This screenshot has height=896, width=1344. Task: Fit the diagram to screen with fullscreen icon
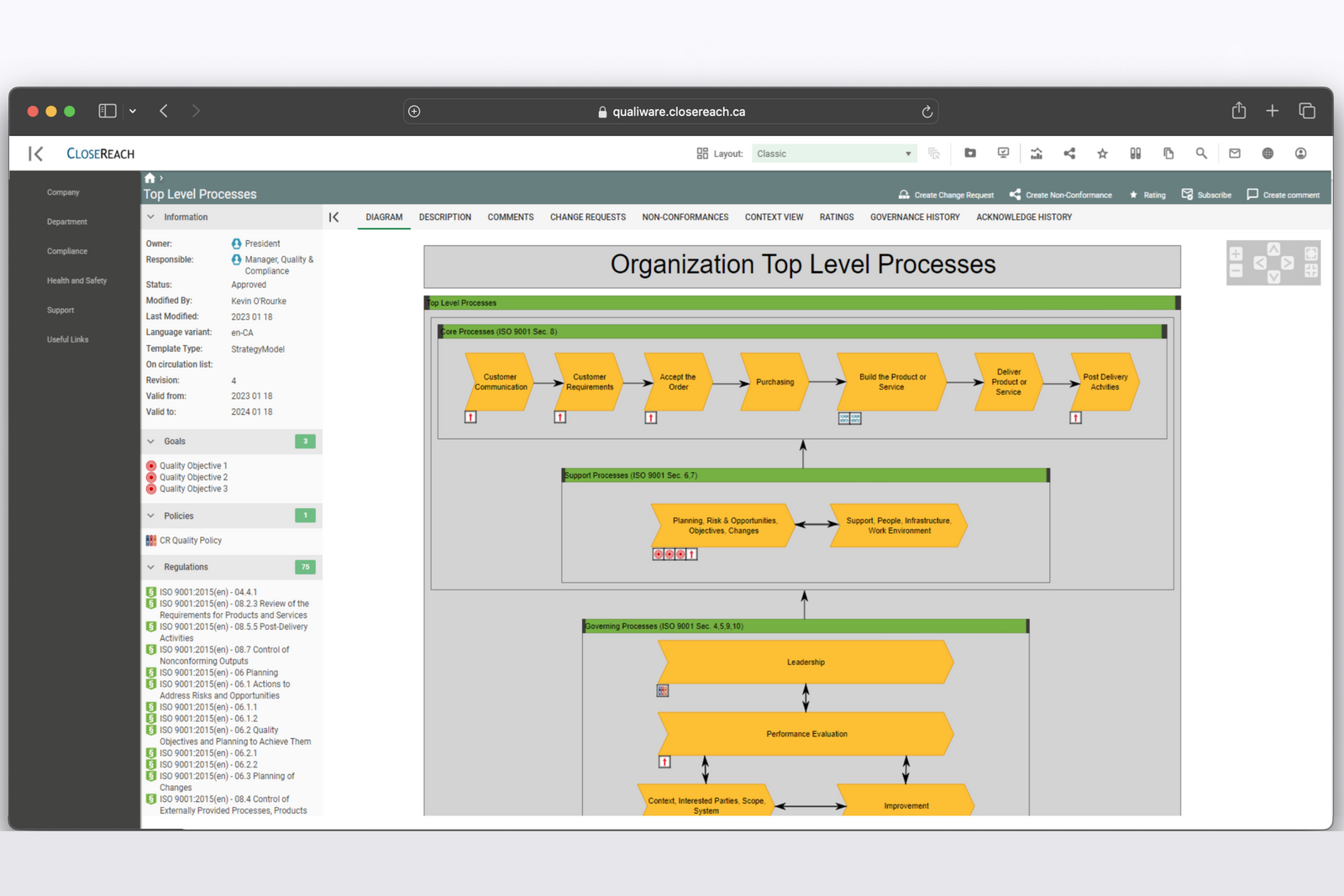tap(1311, 254)
